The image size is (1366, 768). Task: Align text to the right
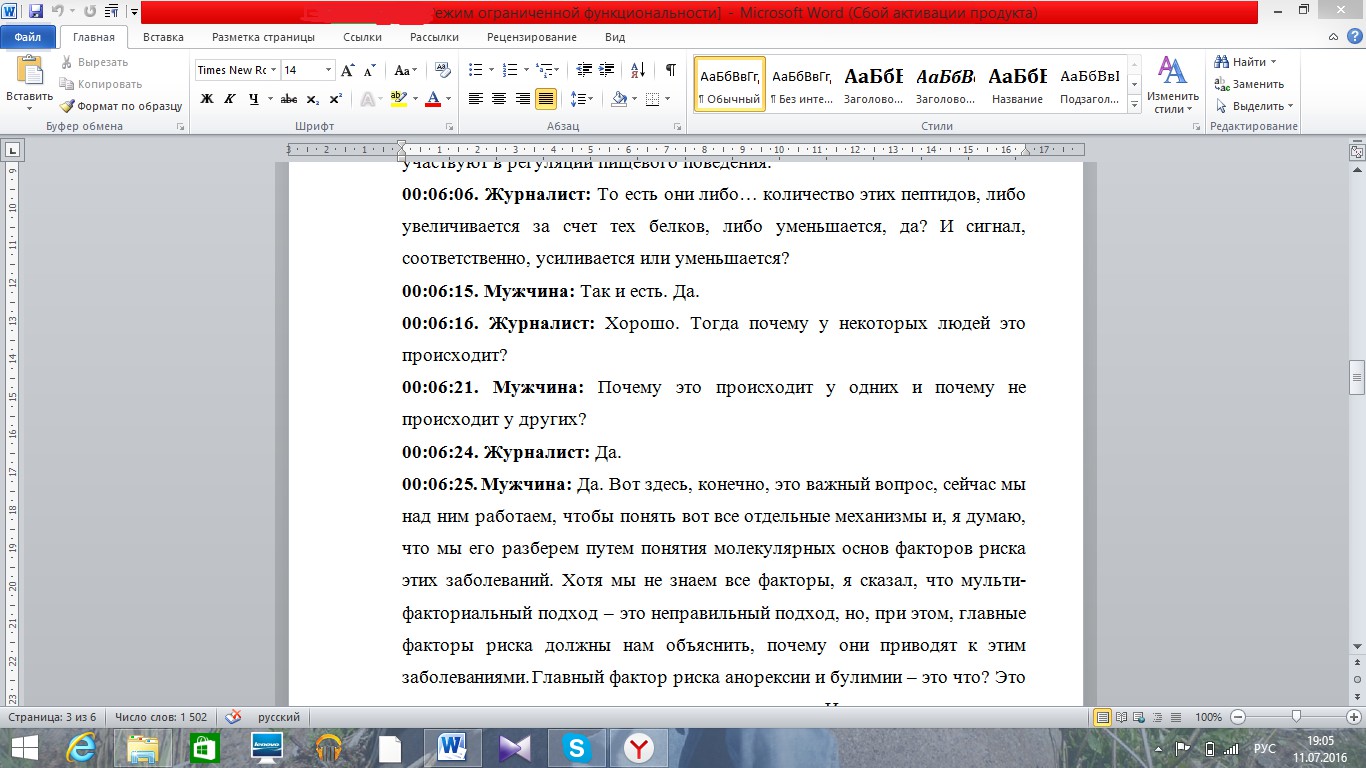[522, 99]
